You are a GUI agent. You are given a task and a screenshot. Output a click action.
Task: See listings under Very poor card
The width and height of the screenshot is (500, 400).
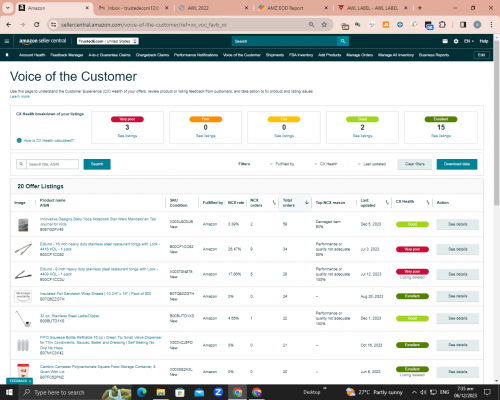[x=127, y=136]
